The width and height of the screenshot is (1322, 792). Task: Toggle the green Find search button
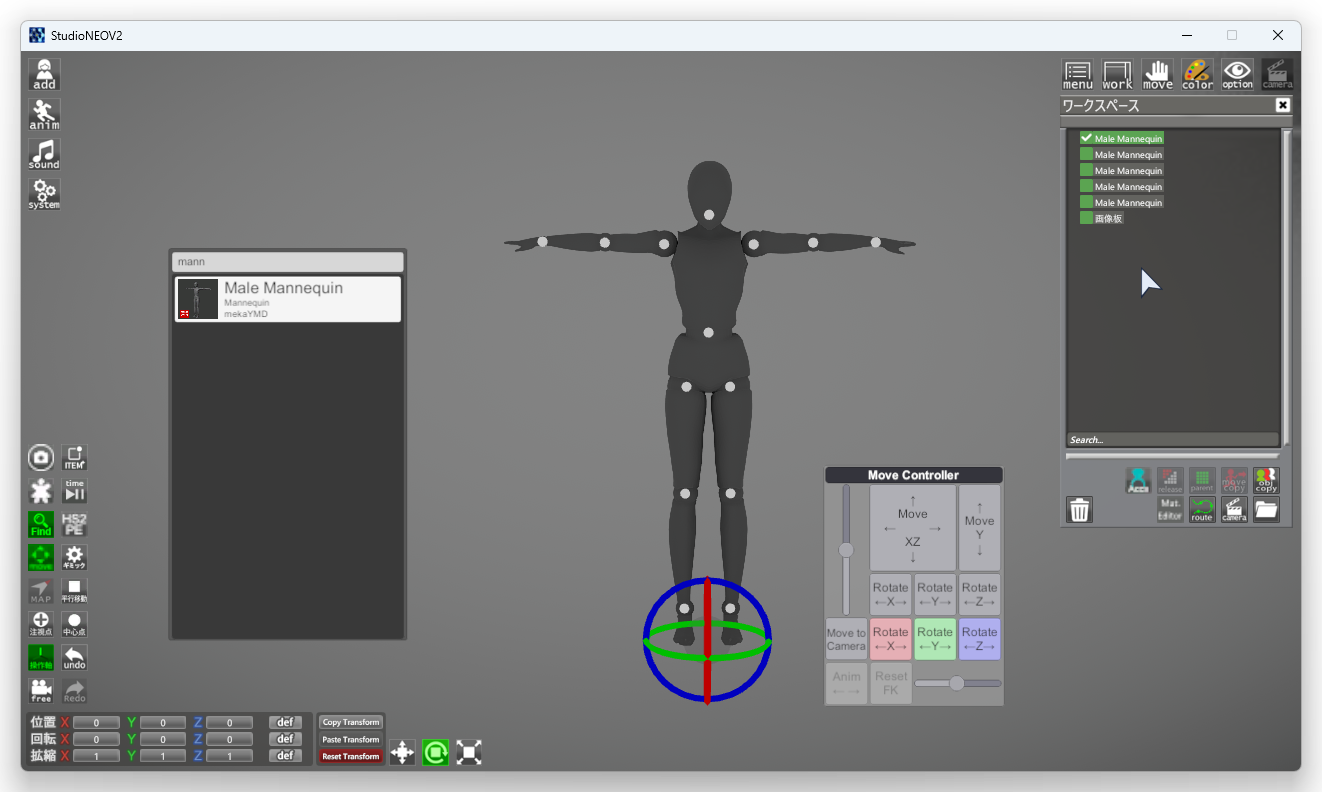pos(41,524)
